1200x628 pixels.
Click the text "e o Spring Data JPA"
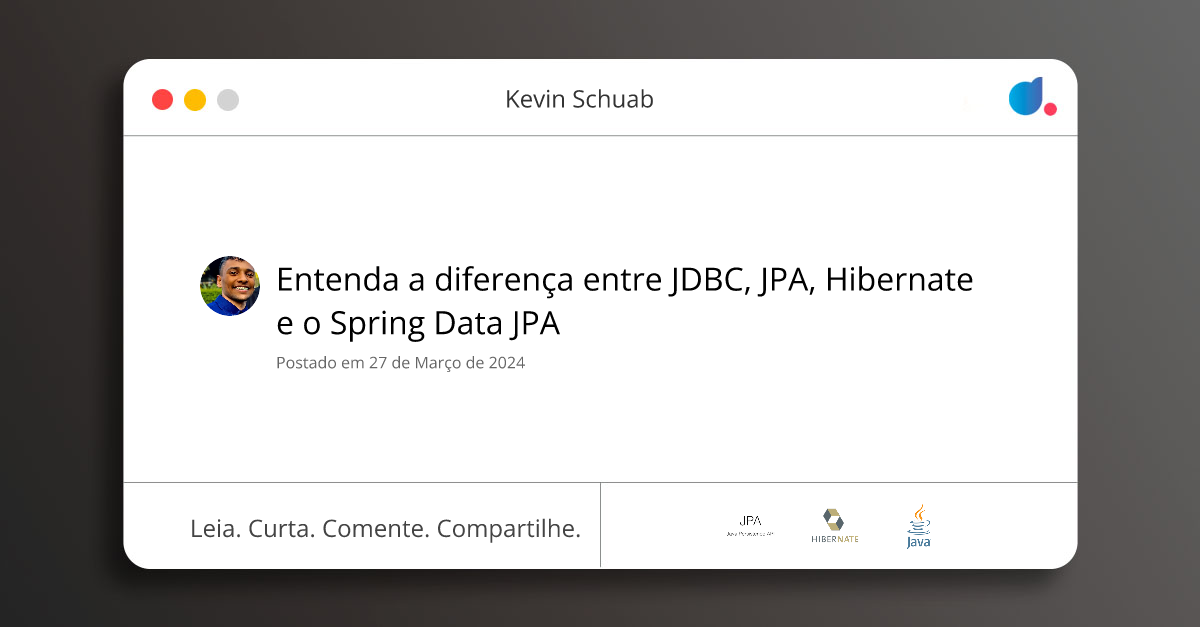point(418,325)
